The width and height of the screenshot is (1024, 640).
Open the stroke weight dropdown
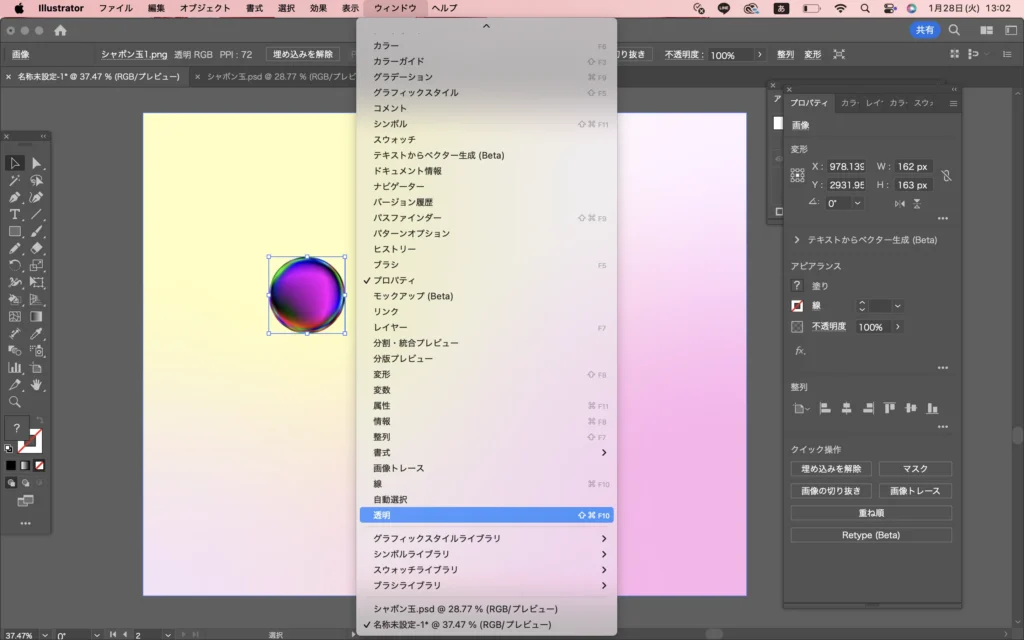tap(897, 306)
